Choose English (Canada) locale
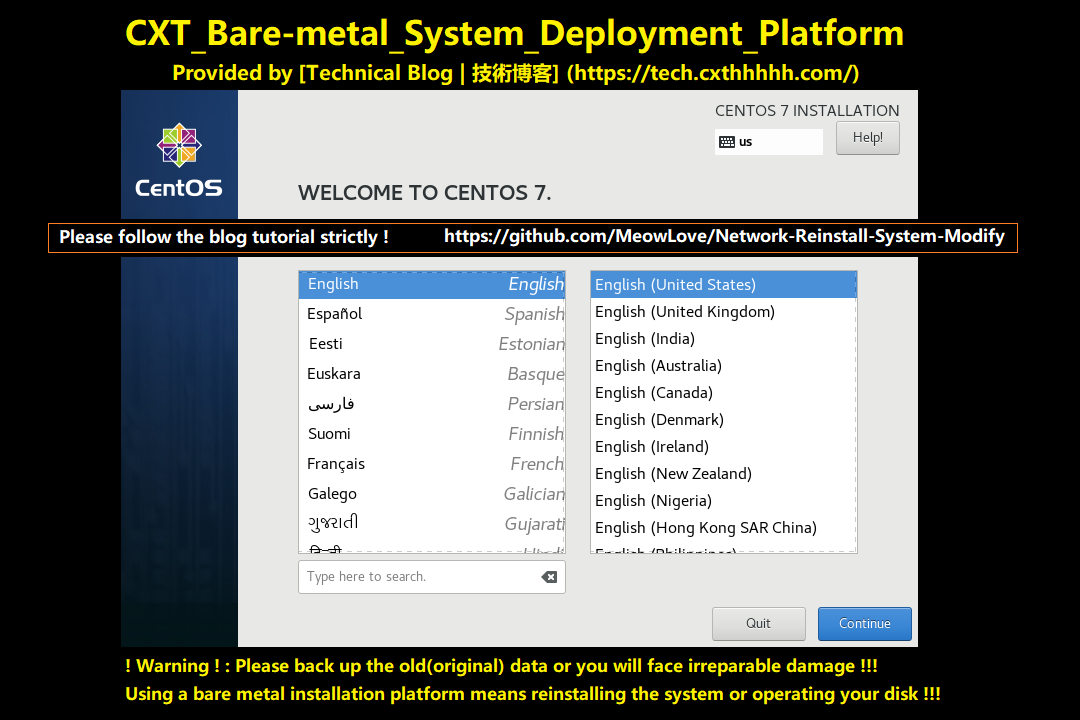1080x720 pixels. 723,393
